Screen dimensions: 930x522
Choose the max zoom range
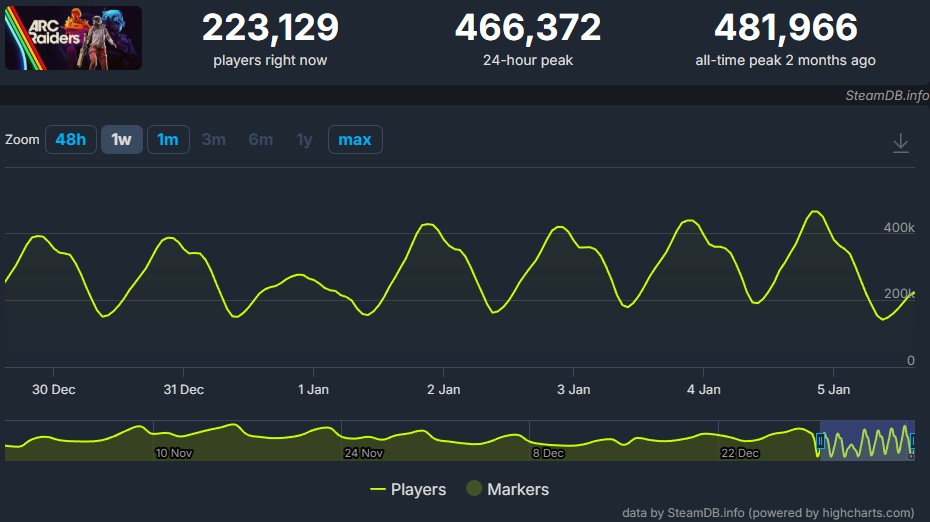click(x=354, y=140)
